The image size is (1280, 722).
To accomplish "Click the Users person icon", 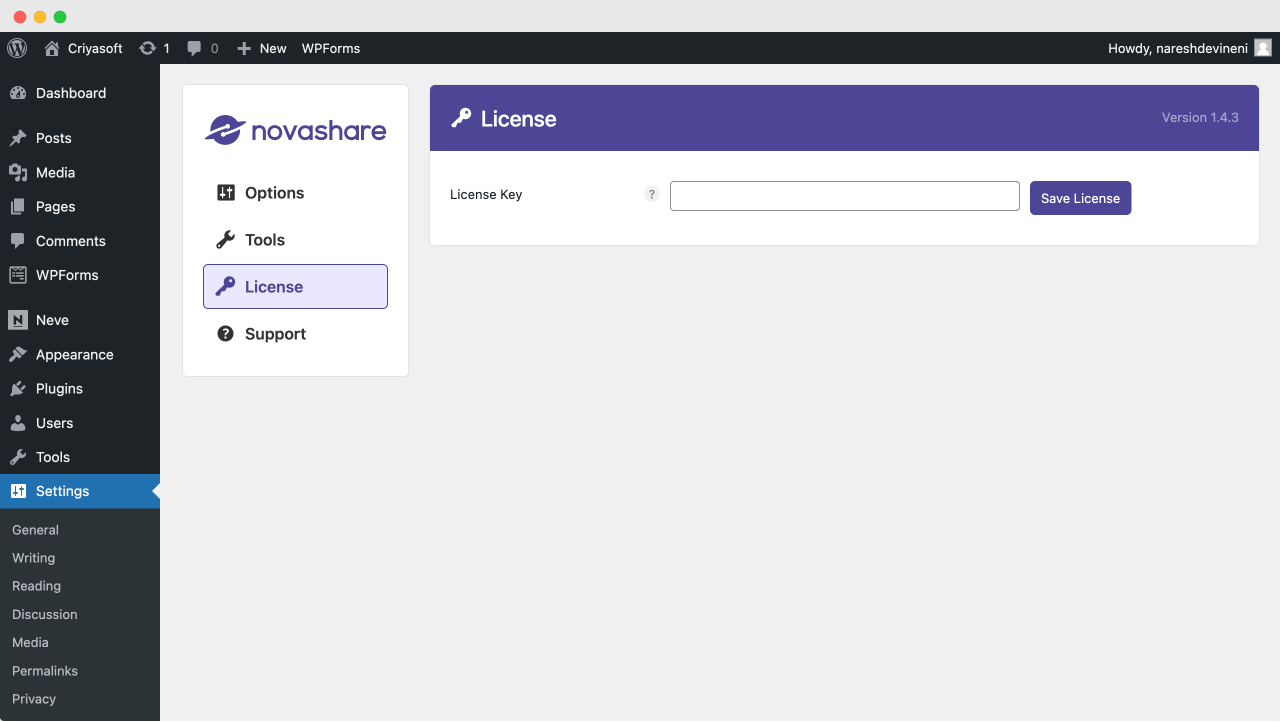I will (18, 423).
